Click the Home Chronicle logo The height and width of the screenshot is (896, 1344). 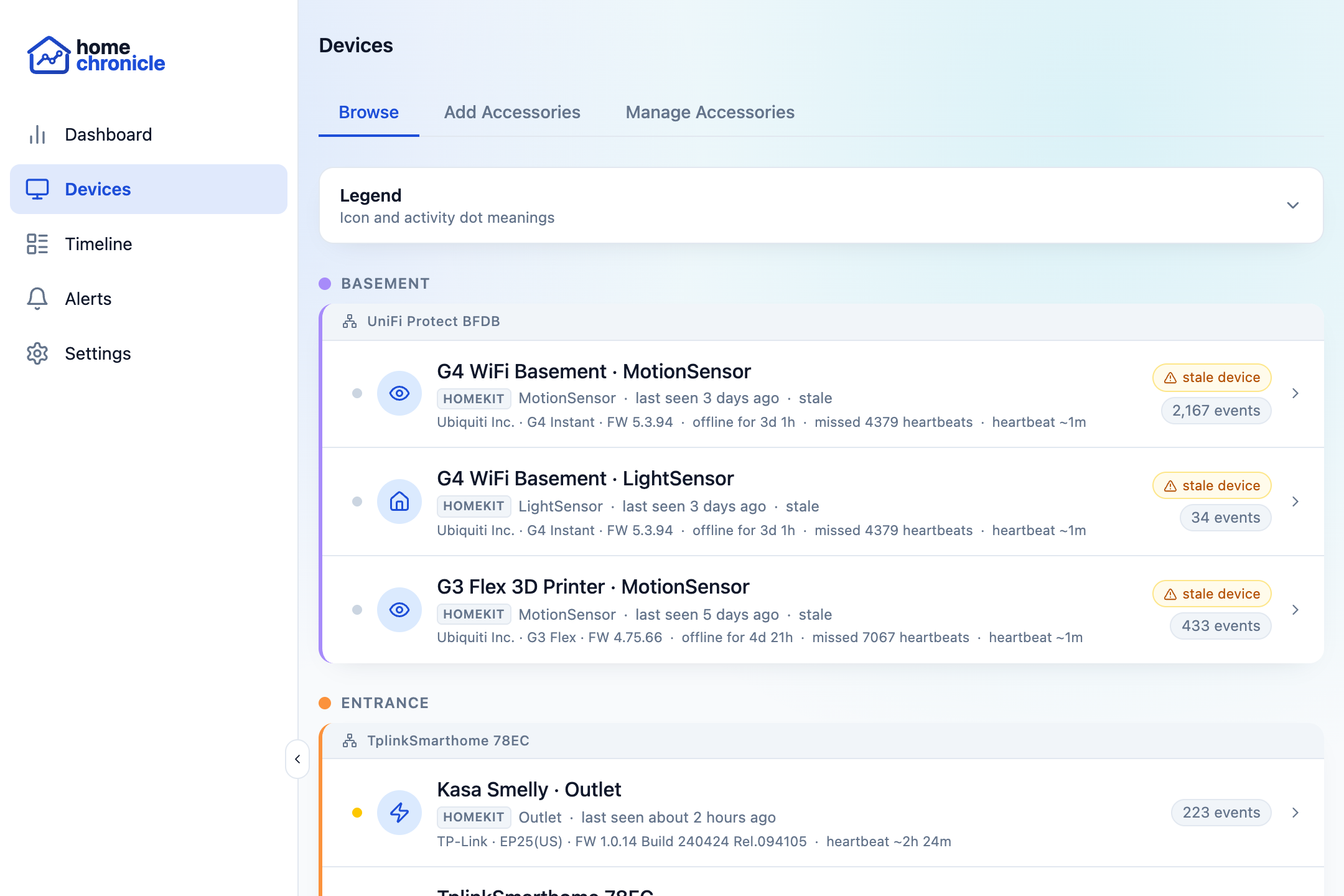tap(96, 55)
